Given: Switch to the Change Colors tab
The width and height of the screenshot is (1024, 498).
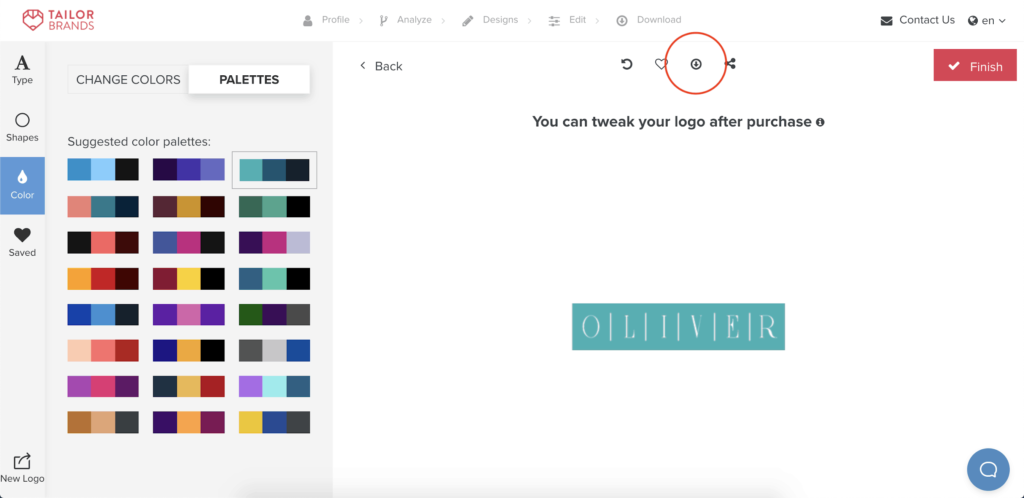Looking at the screenshot, I should [128, 79].
